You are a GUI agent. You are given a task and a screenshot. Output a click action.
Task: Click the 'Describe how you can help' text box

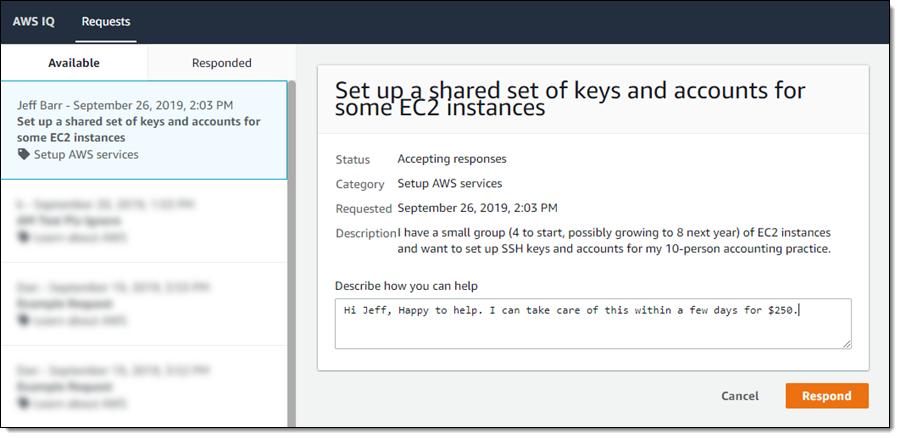coord(592,323)
